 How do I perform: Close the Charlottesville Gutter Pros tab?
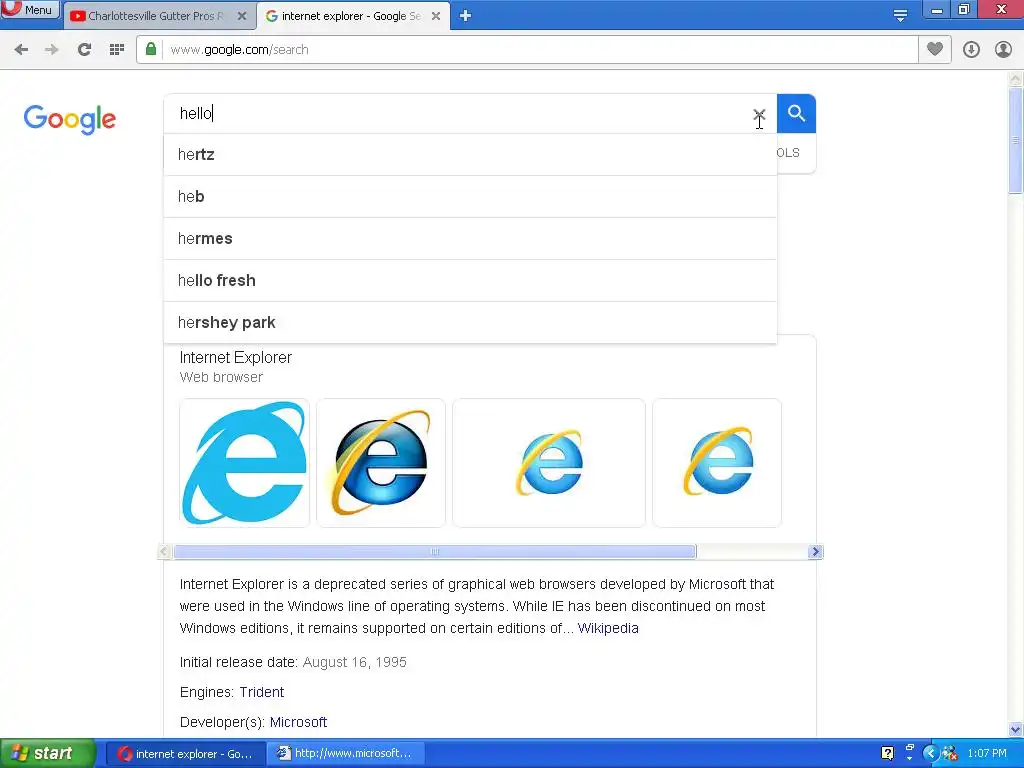242,16
